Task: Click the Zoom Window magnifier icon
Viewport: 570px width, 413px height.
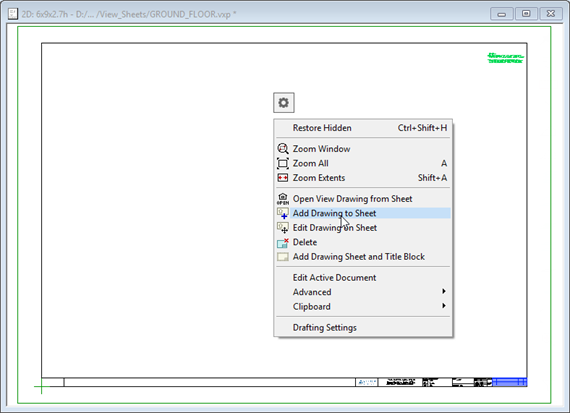Action: [x=283, y=149]
